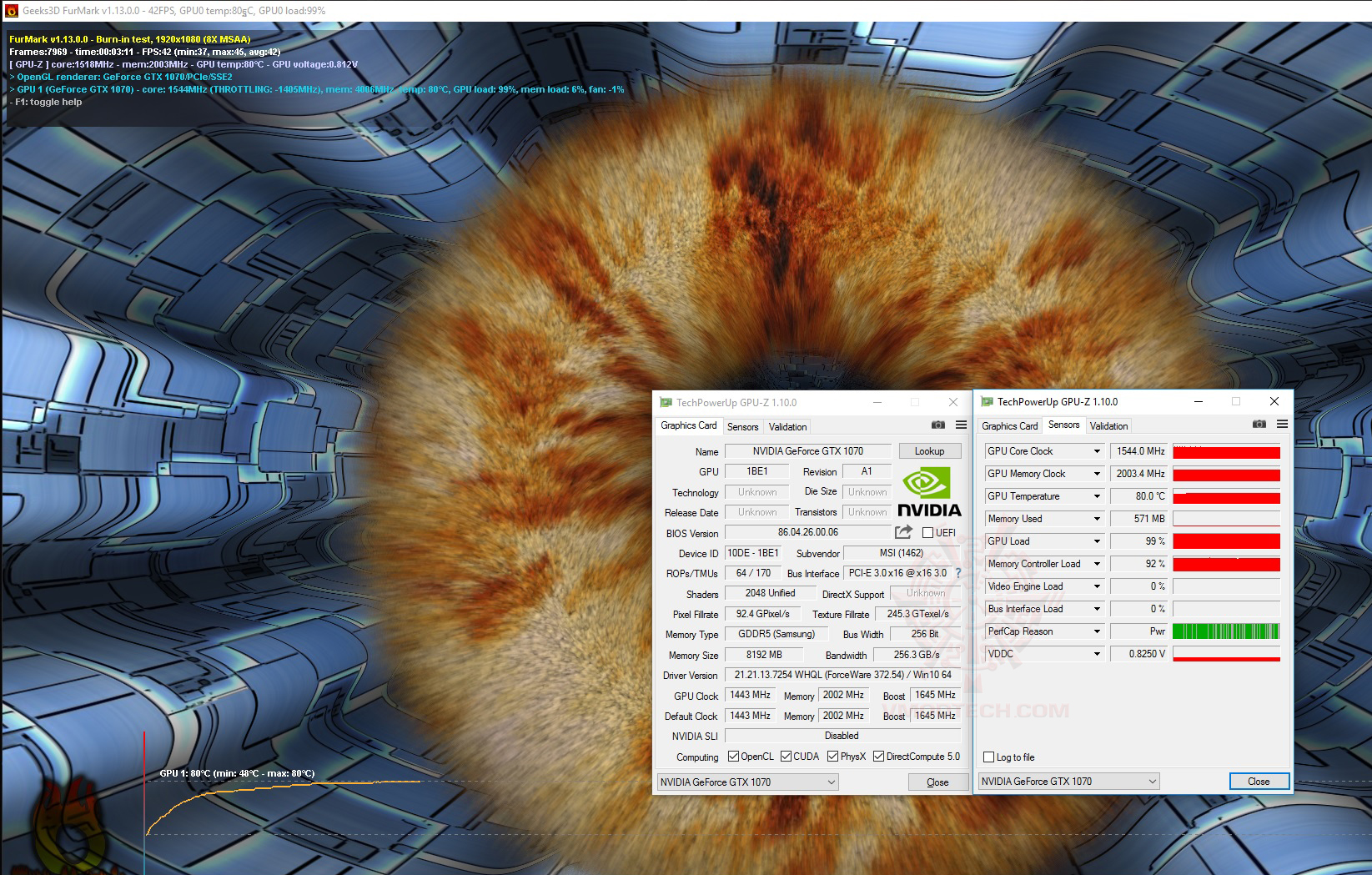The width and height of the screenshot is (1372, 875).
Task: Select Graphics Card tab in left GPU-Z window
Action: (689, 425)
